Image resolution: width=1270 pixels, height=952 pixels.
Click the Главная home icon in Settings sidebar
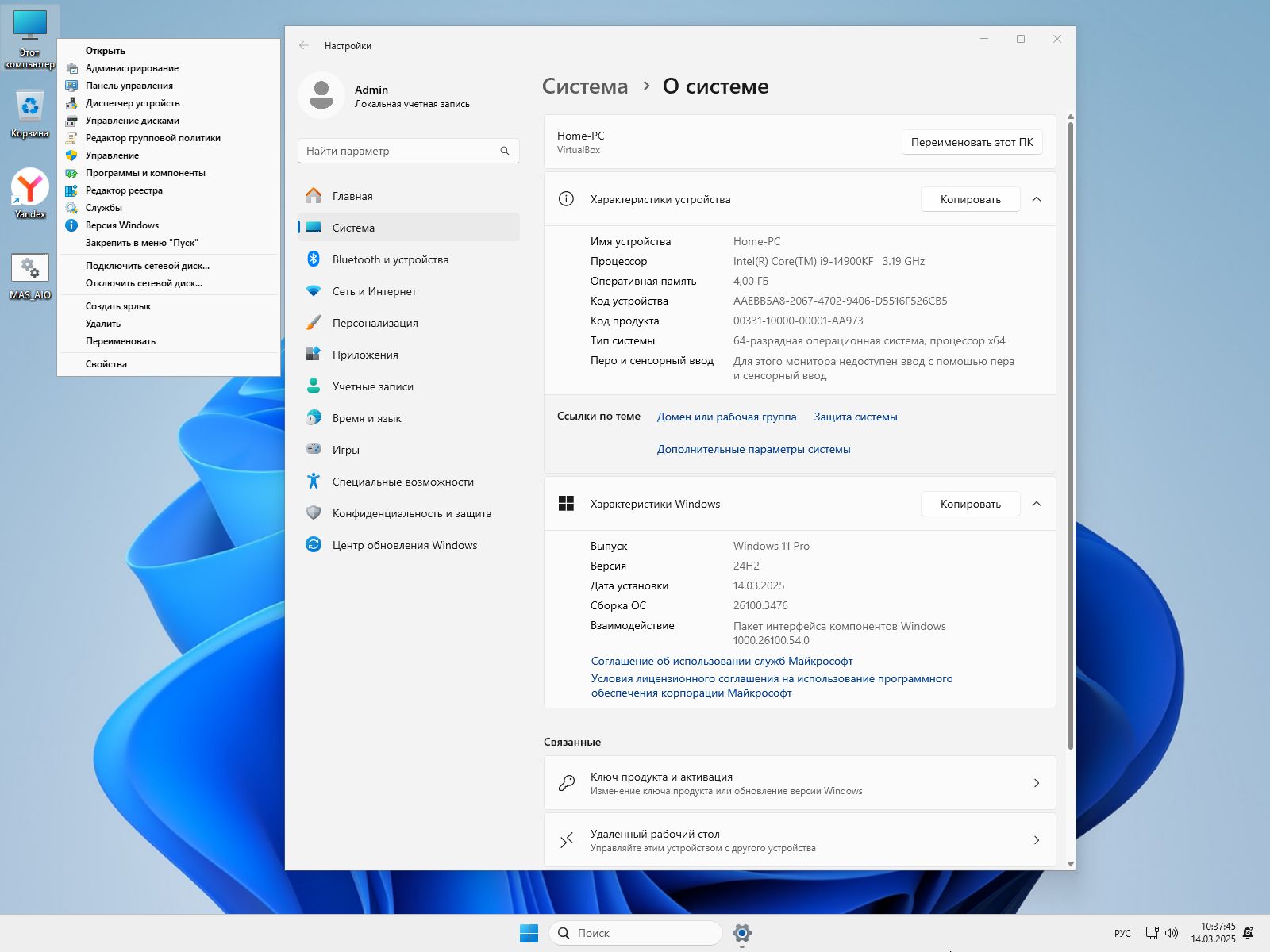click(314, 196)
